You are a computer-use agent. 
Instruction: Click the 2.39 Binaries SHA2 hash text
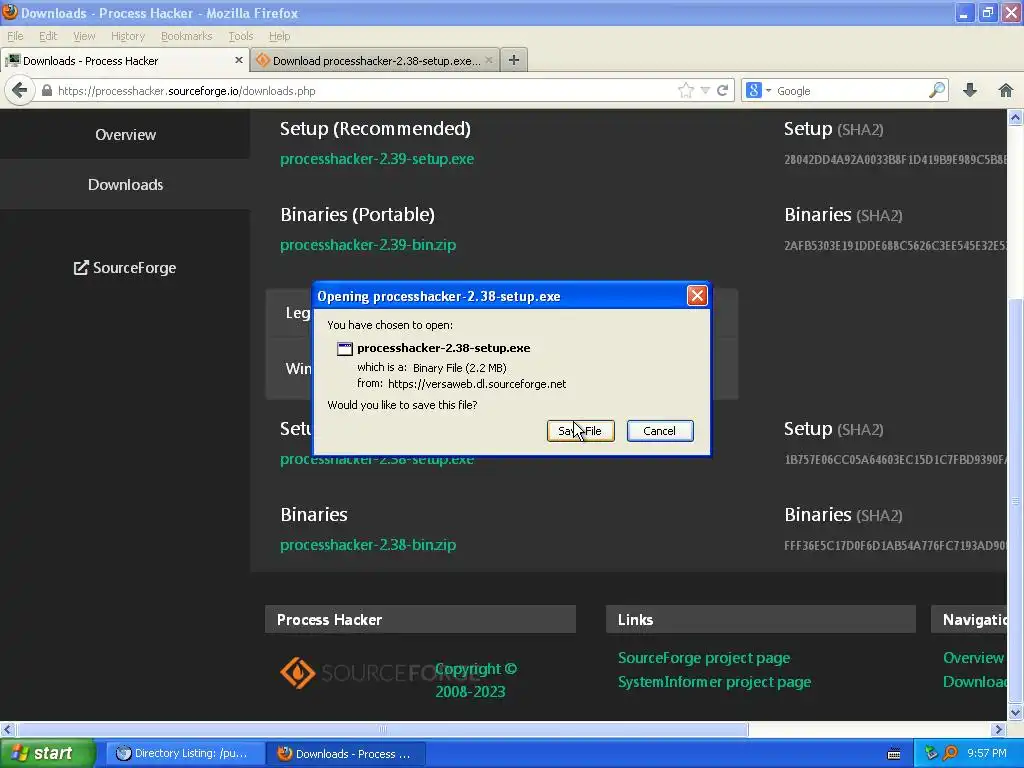coord(895,246)
